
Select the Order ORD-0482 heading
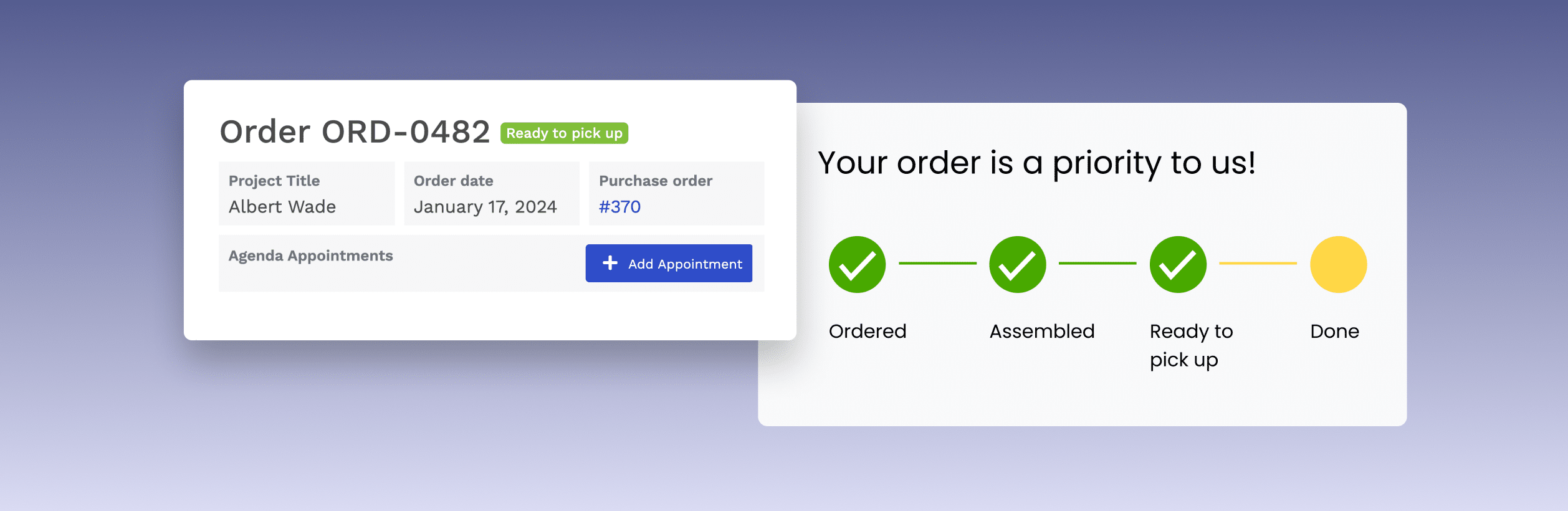click(x=355, y=131)
